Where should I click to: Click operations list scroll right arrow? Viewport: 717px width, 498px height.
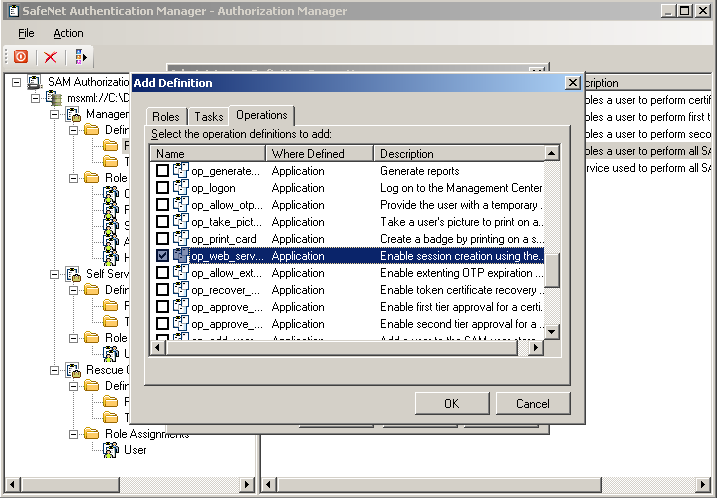[x=536, y=348]
